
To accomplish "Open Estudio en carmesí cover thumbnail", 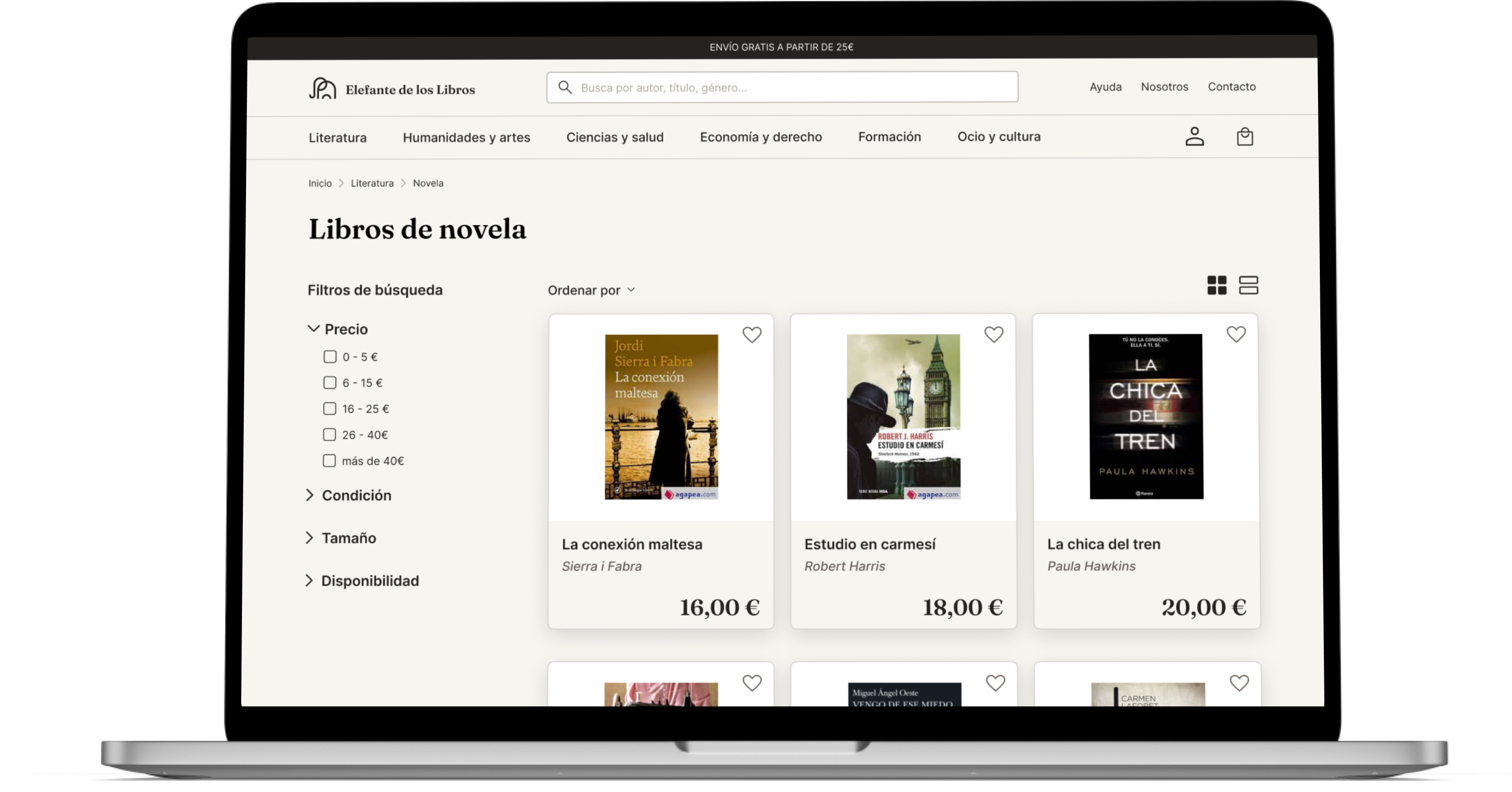I will [x=903, y=416].
